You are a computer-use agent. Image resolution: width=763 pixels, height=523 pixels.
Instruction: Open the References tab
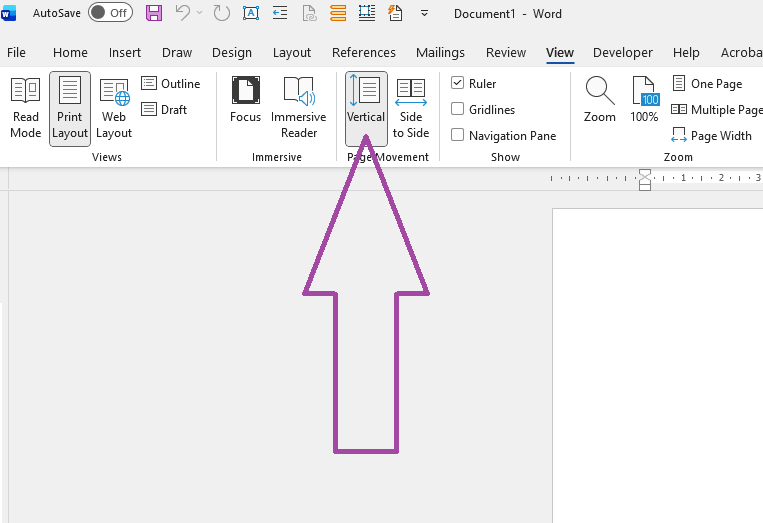[363, 53]
